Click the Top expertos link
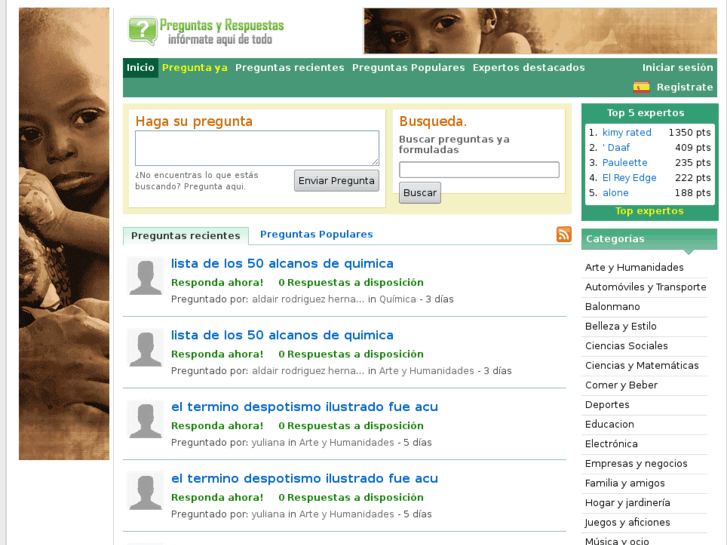The height and width of the screenshot is (545, 727). (650, 211)
